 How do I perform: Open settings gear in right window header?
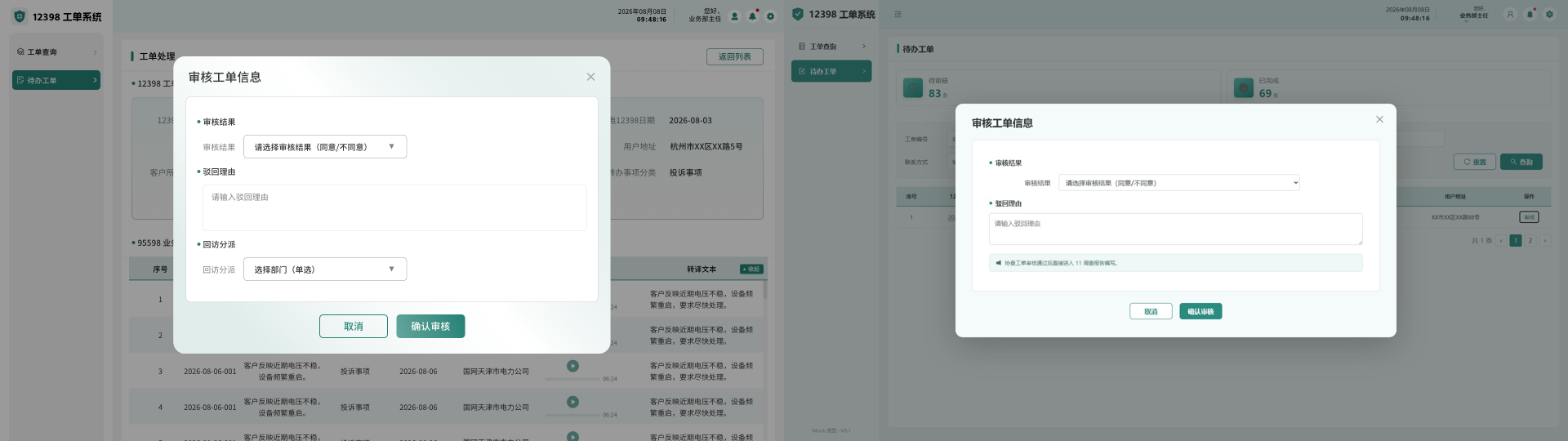click(1549, 14)
